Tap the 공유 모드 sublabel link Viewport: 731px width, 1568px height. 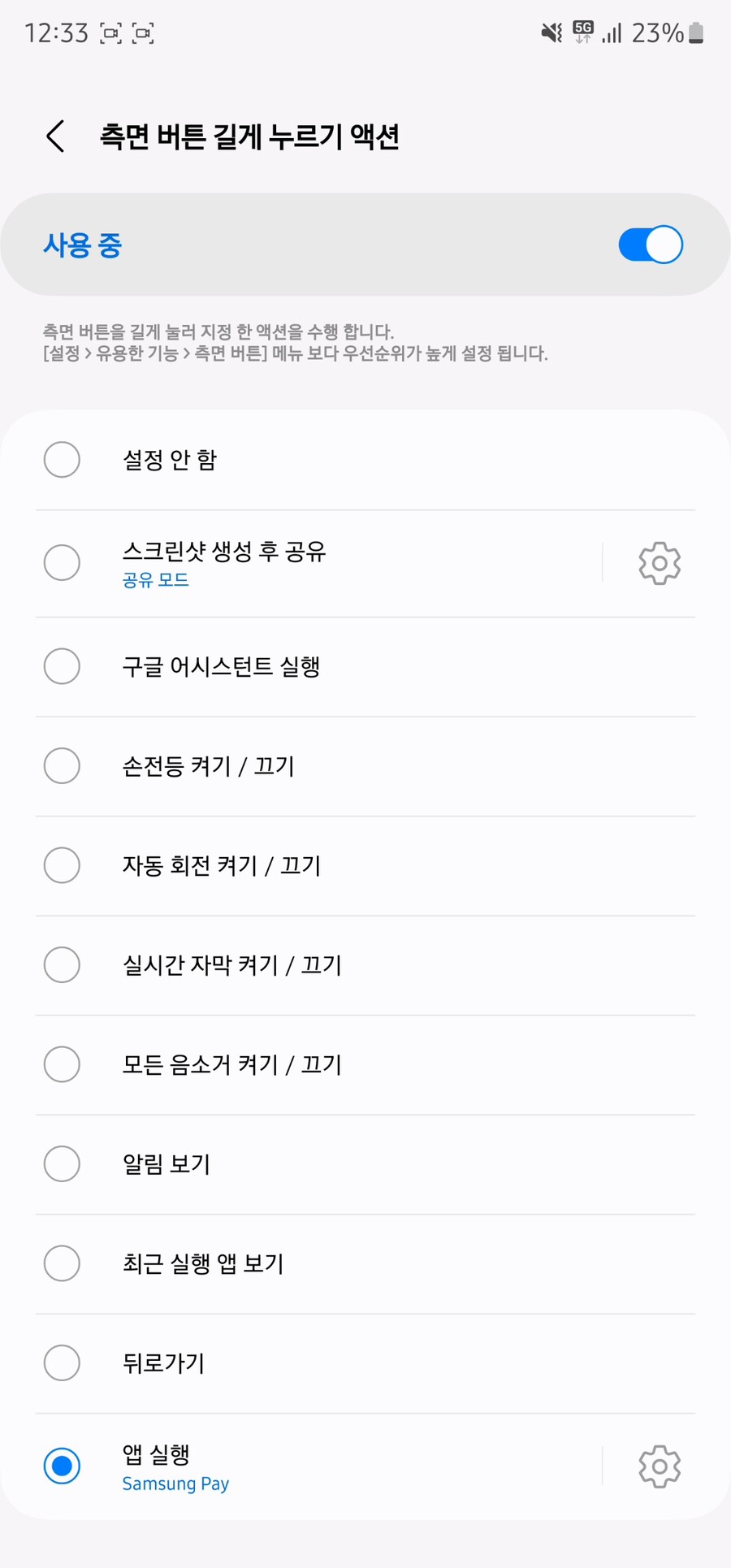point(155,580)
